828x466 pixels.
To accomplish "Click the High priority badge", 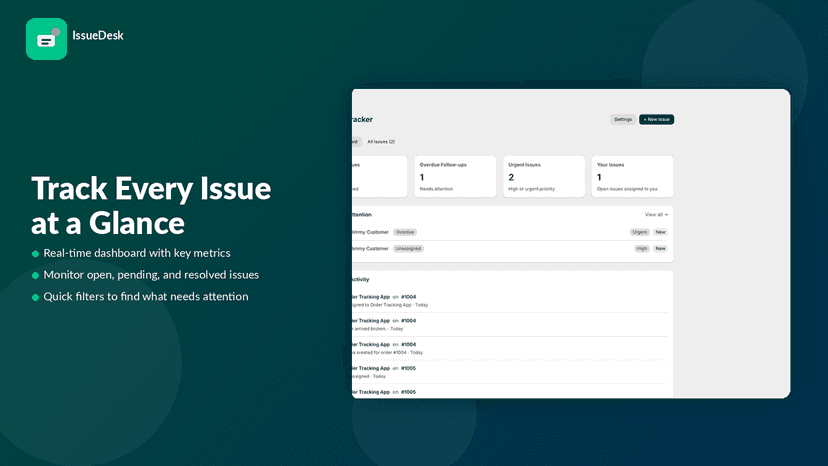I will coord(642,248).
